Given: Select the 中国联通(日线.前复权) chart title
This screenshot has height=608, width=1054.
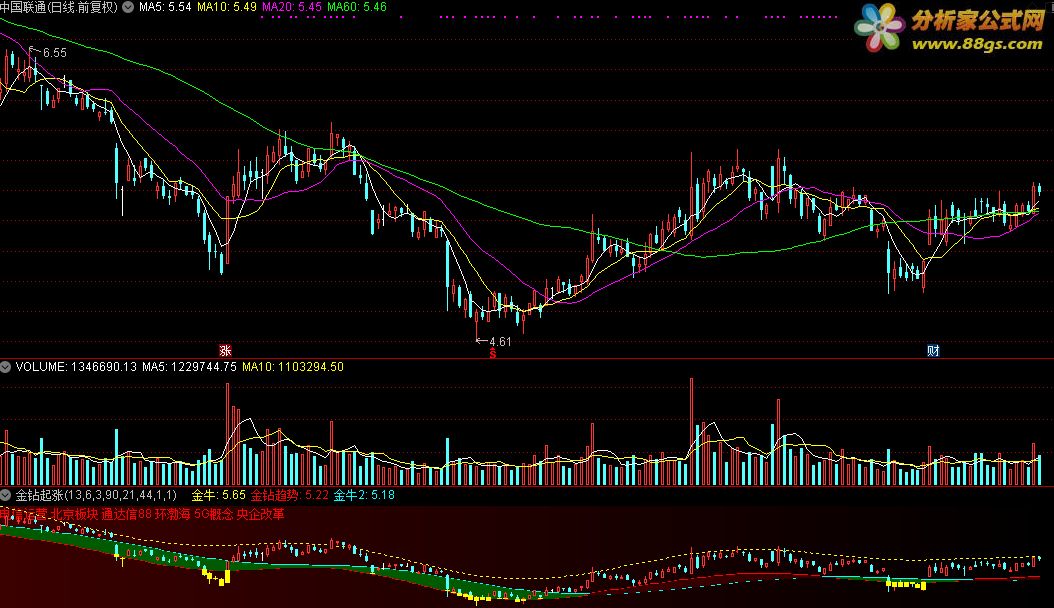Looking at the screenshot, I should 59,7.
